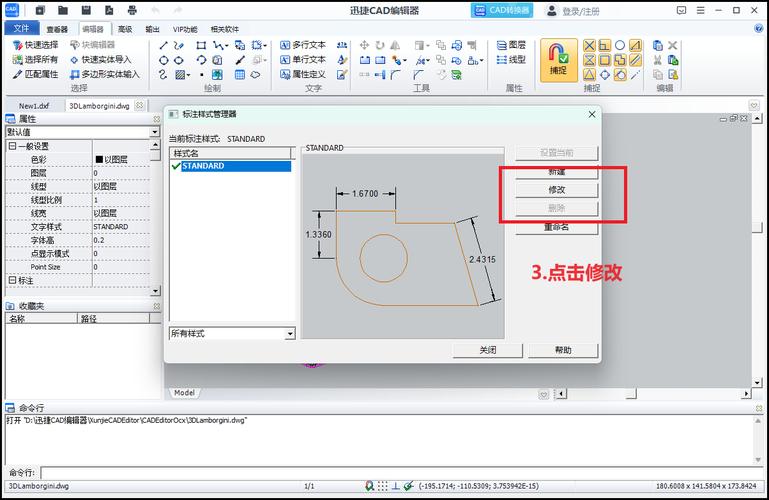
Task: Click Single Line Text (单行文本) tool
Action: 303,60
